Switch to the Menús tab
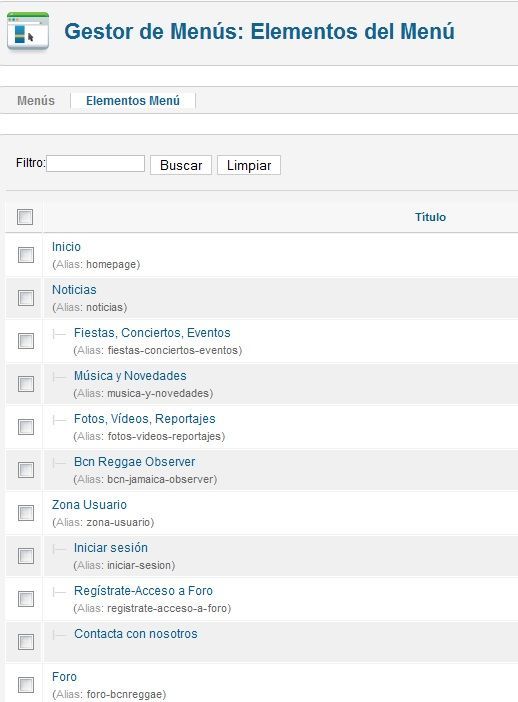Screen dimensions: 518x702 [x=36, y=101]
